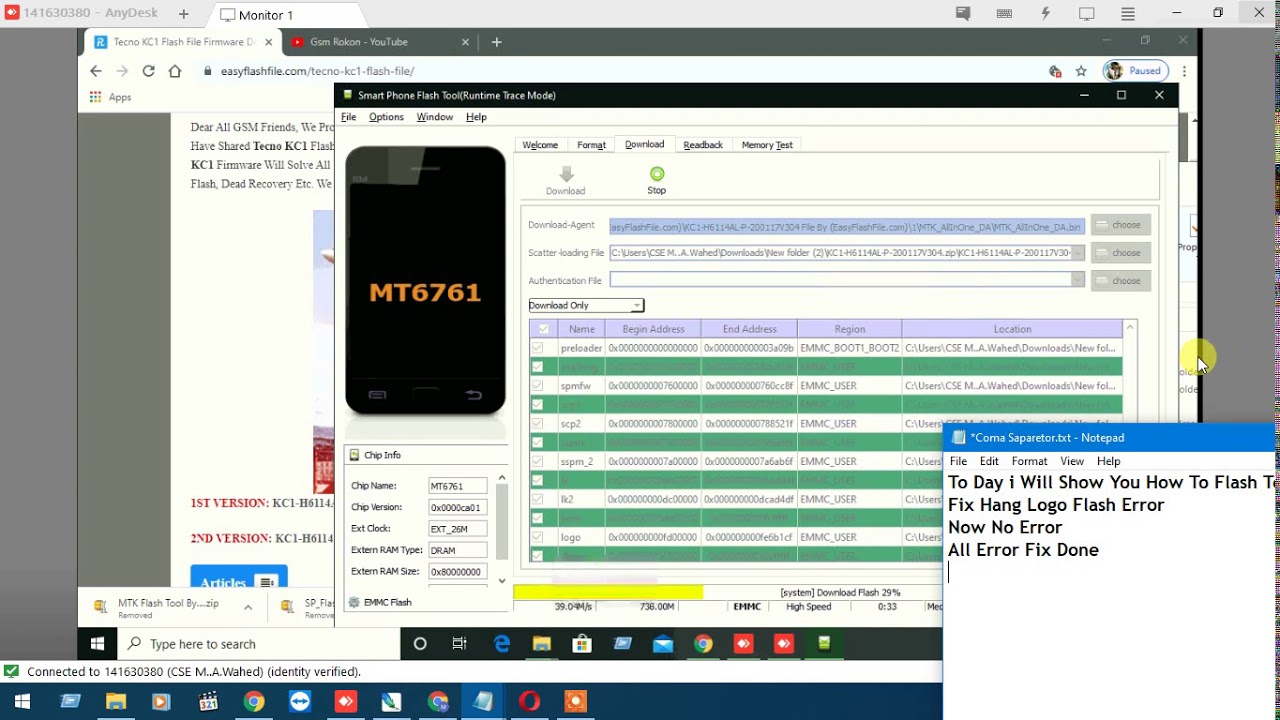1280x720 pixels.
Task: Open Chrome three-dot menu
Action: [x=1184, y=71]
